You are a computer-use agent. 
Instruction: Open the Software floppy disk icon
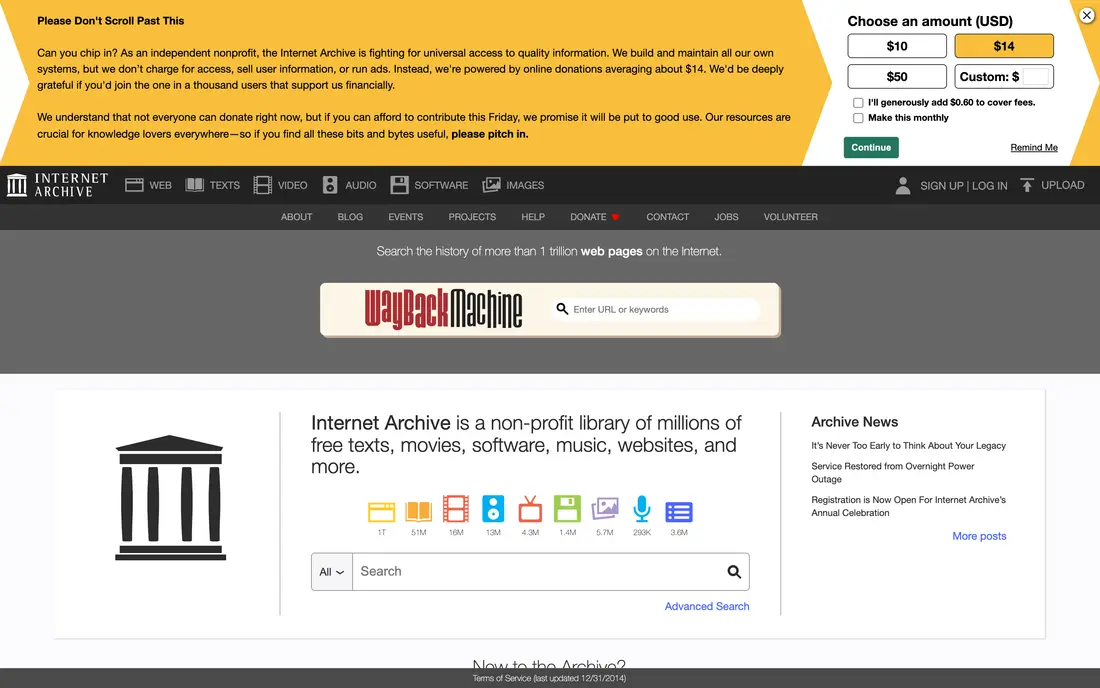click(x=399, y=185)
